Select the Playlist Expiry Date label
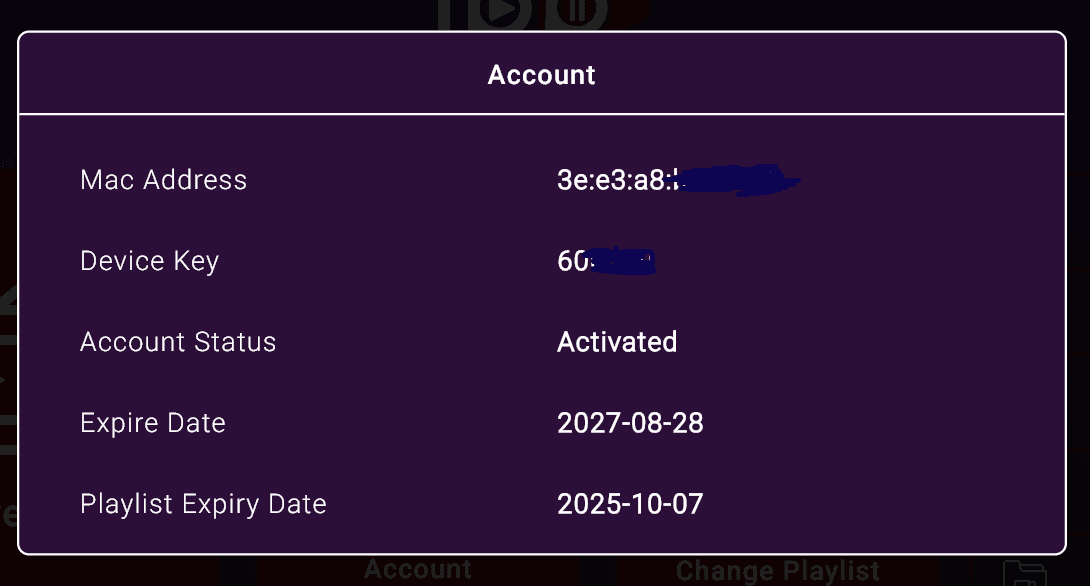Image resolution: width=1090 pixels, height=586 pixels. click(203, 504)
